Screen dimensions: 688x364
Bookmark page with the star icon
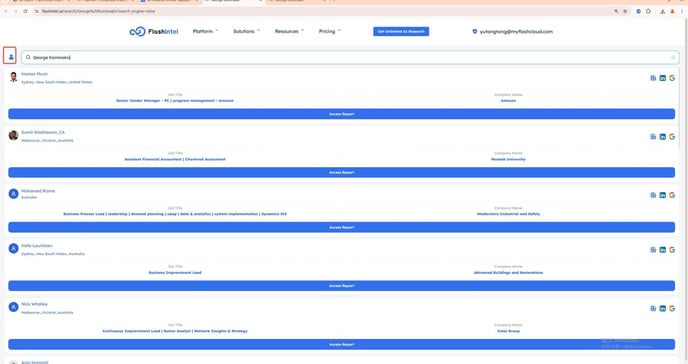tap(625, 11)
